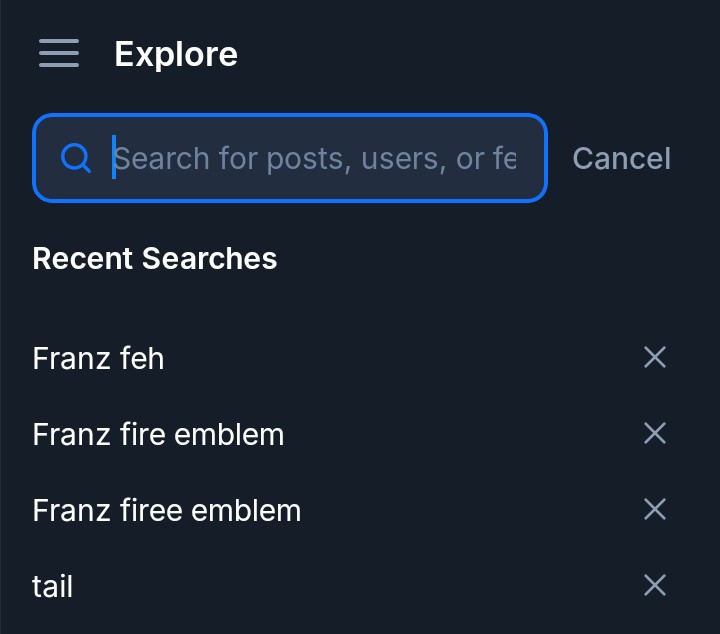720x634 pixels.
Task: Delete the "Franz fire emblem" recent search
Action: tap(655, 433)
